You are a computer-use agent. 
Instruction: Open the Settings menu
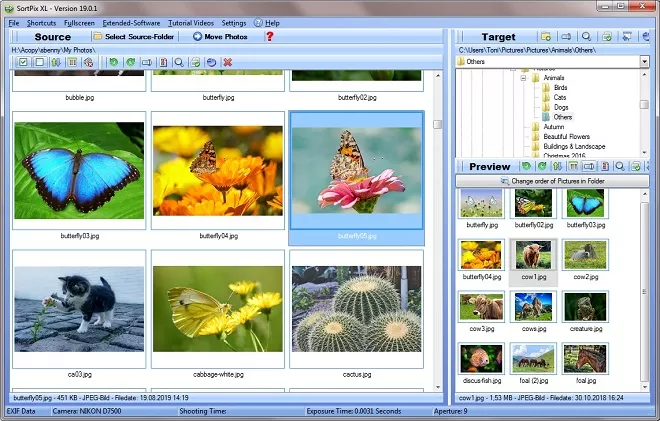click(233, 22)
